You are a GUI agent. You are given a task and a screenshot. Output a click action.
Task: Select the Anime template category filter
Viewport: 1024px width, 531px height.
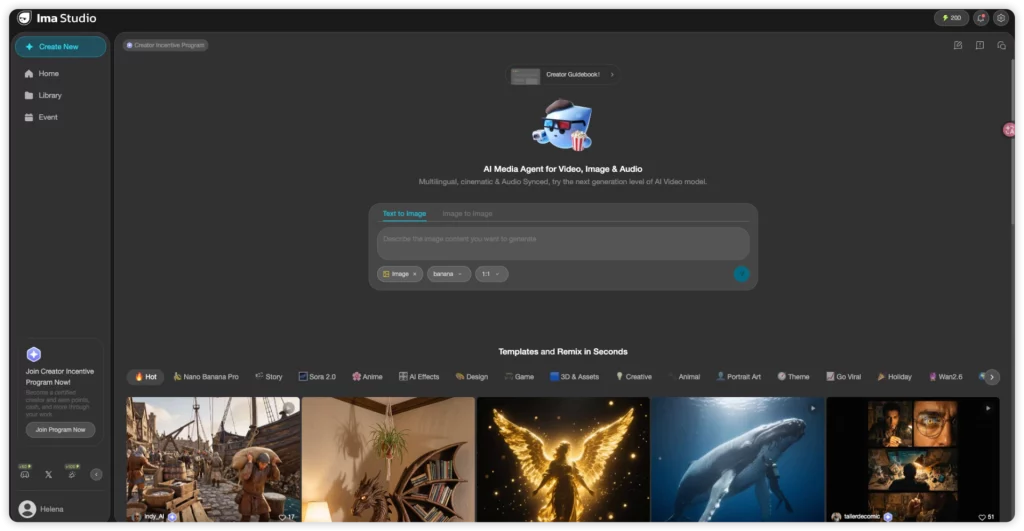[367, 377]
